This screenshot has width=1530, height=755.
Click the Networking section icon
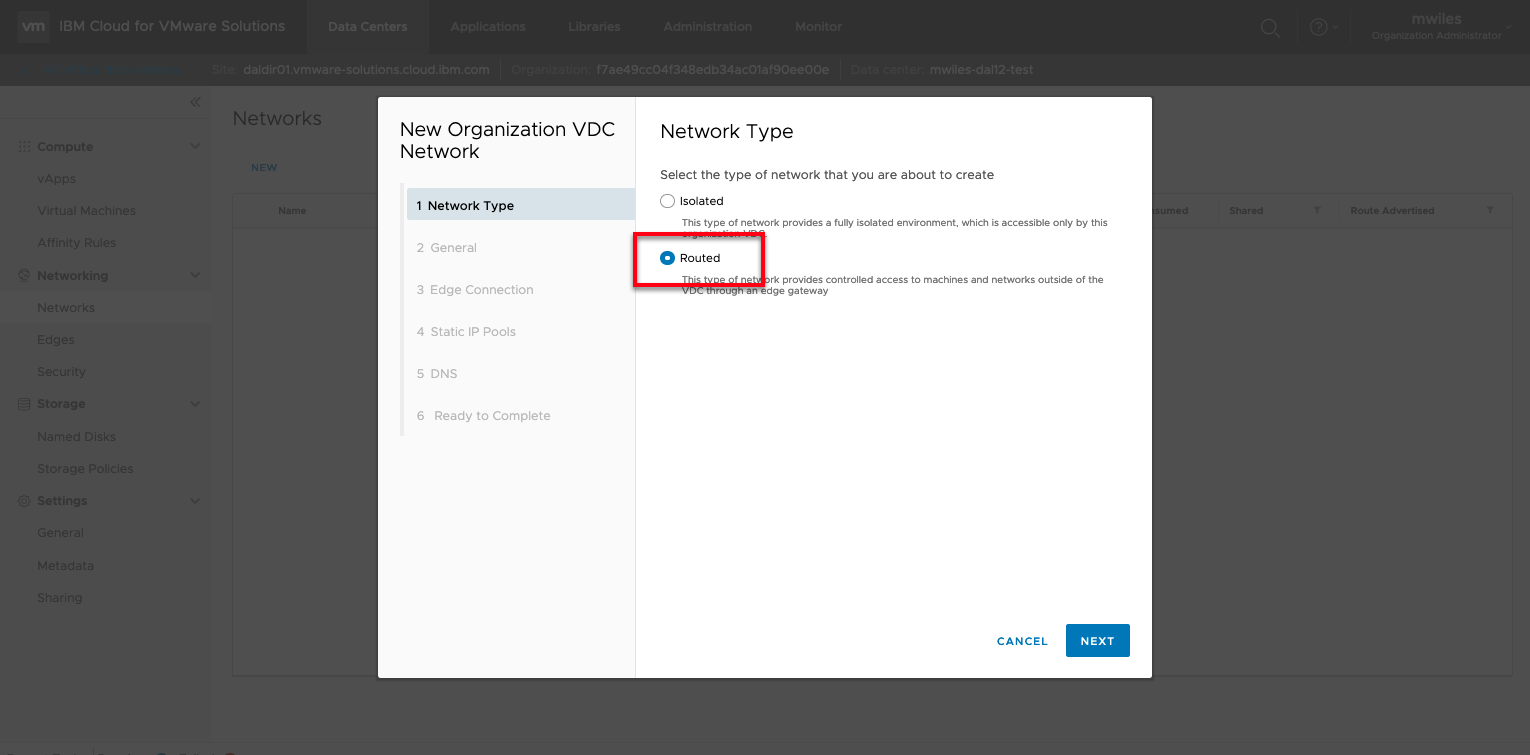tap(25, 276)
